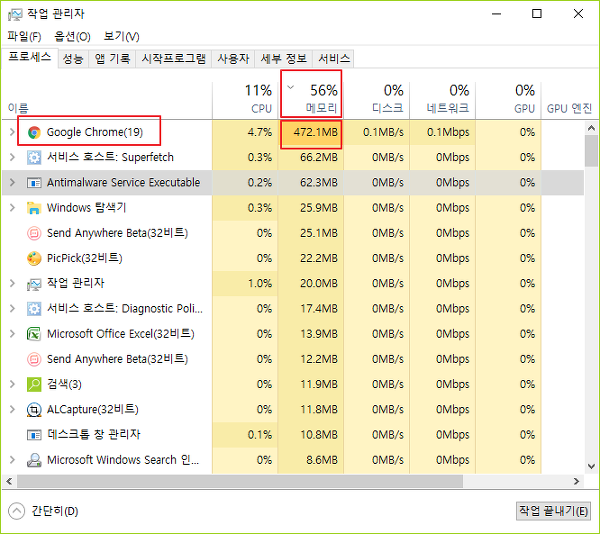Select the 472.1MB memory cell for Chrome

pos(311,132)
